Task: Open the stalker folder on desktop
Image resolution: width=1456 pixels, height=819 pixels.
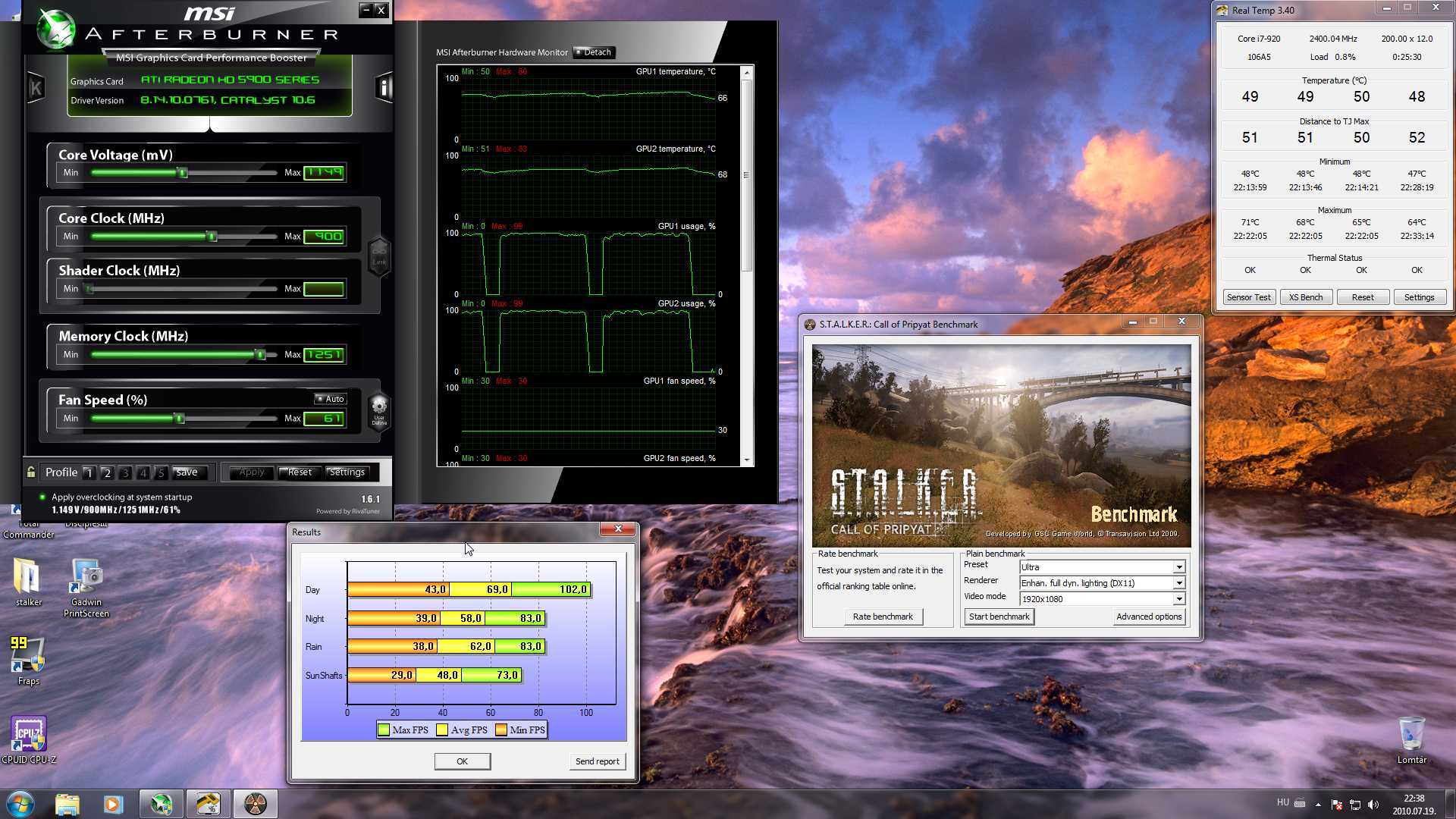Action: coord(28,582)
